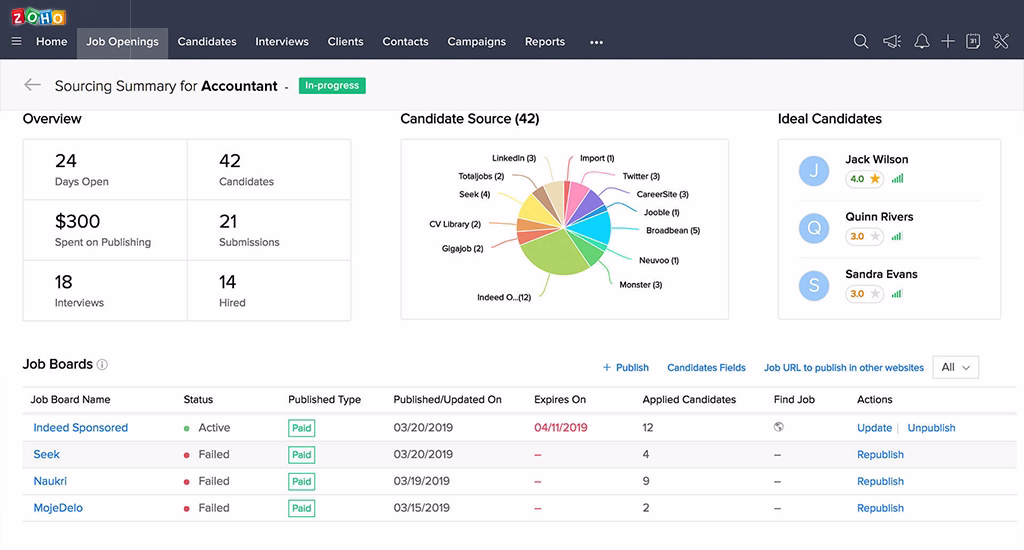Open the Clients tab
Image resolution: width=1024 pixels, height=550 pixels.
pyautogui.click(x=345, y=42)
